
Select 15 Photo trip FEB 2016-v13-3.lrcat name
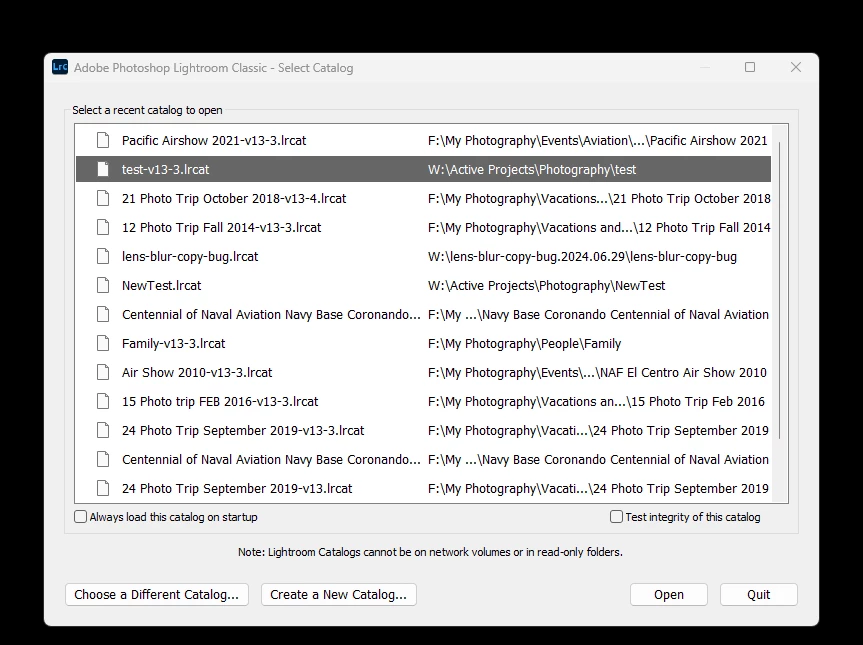click(x=220, y=402)
